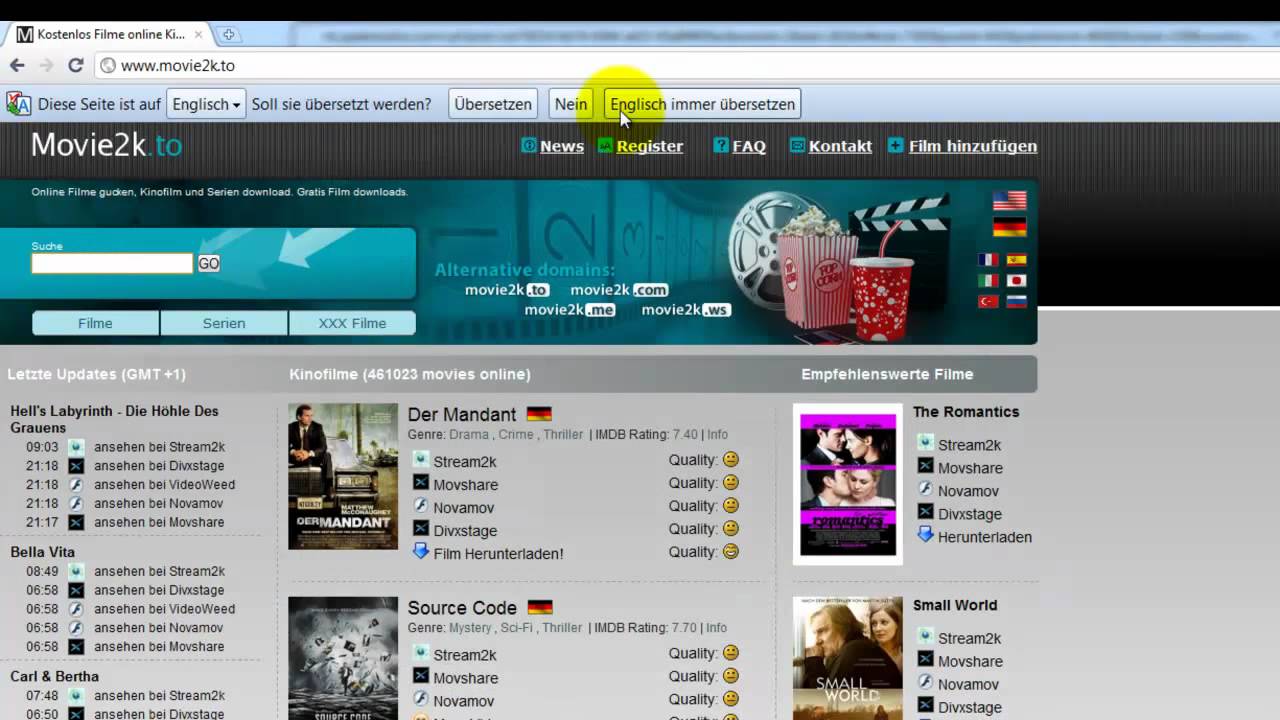The height and width of the screenshot is (720, 1280).
Task: Open the Kontakt link in header
Action: coord(840,146)
